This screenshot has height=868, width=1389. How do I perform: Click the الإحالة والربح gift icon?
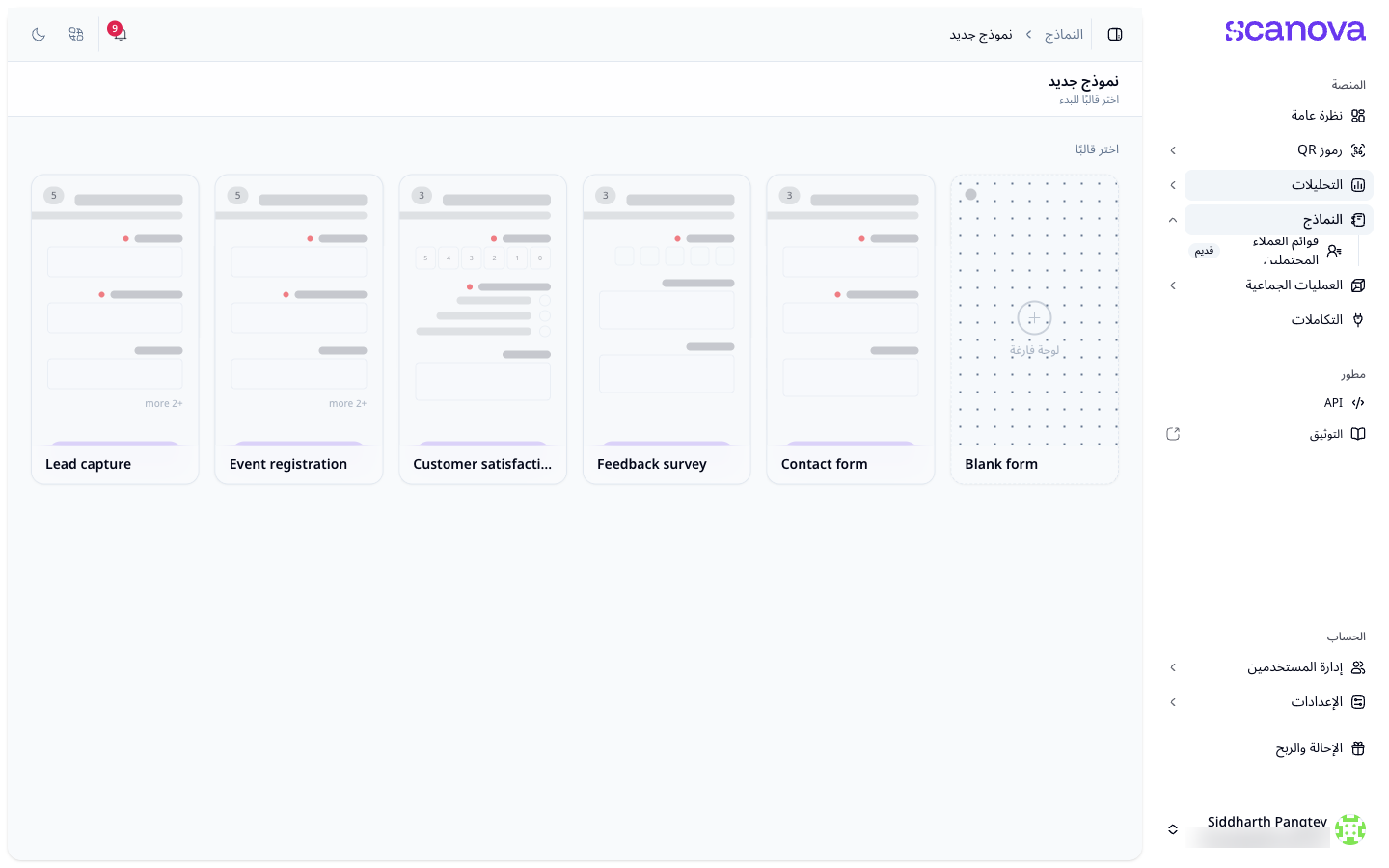click(1358, 748)
